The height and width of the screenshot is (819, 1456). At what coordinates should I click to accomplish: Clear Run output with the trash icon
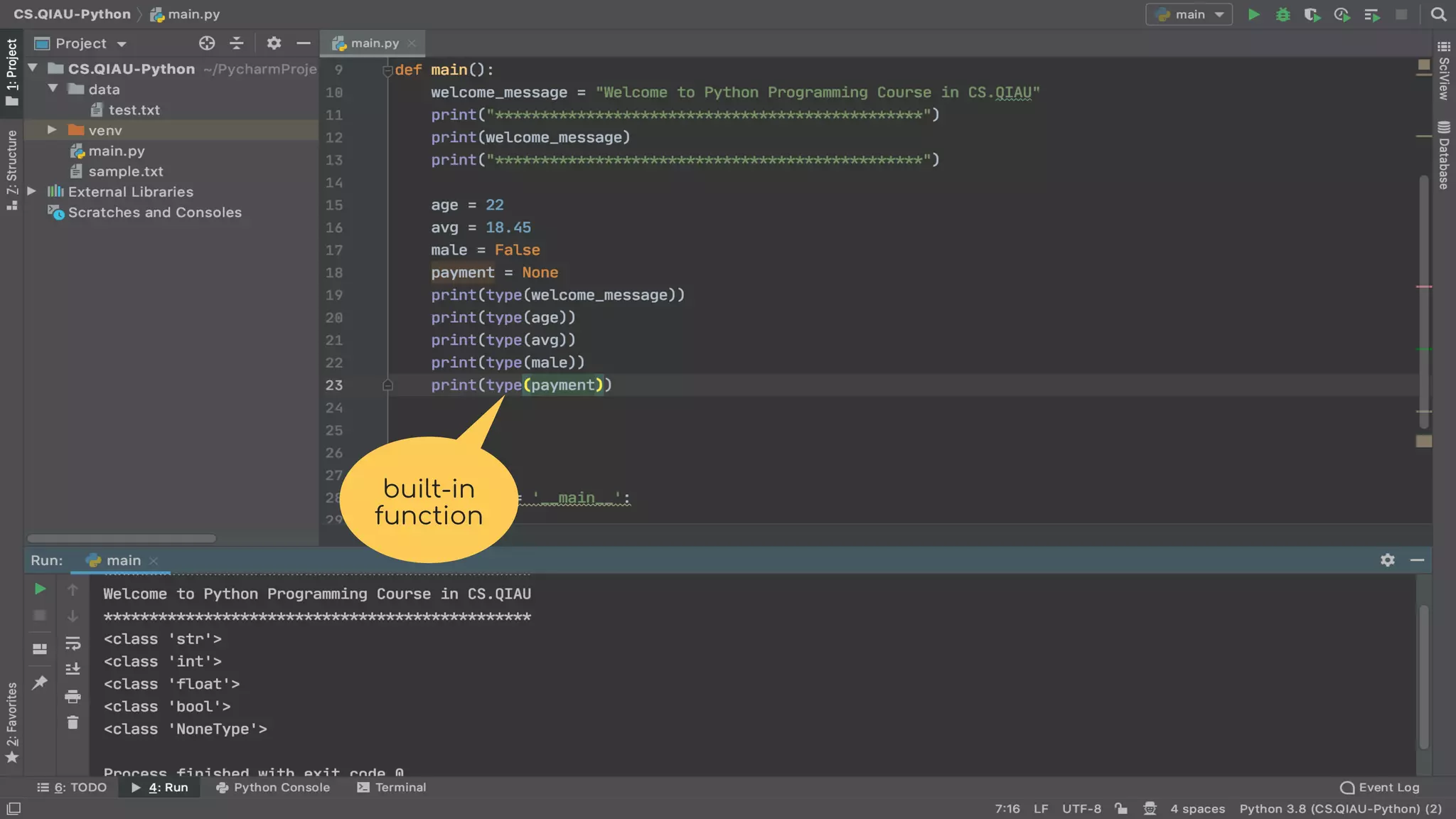tap(73, 722)
